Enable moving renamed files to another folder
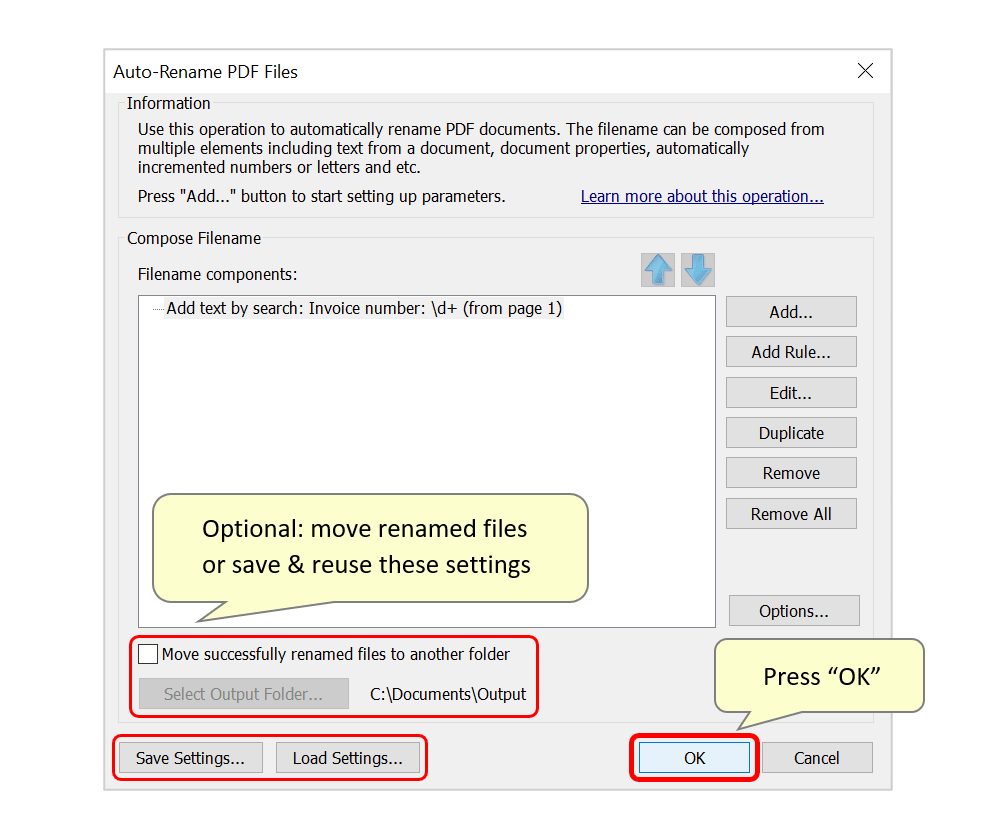Image resolution: width=1001 pixels, height=828 pixels. pos(148,654)
